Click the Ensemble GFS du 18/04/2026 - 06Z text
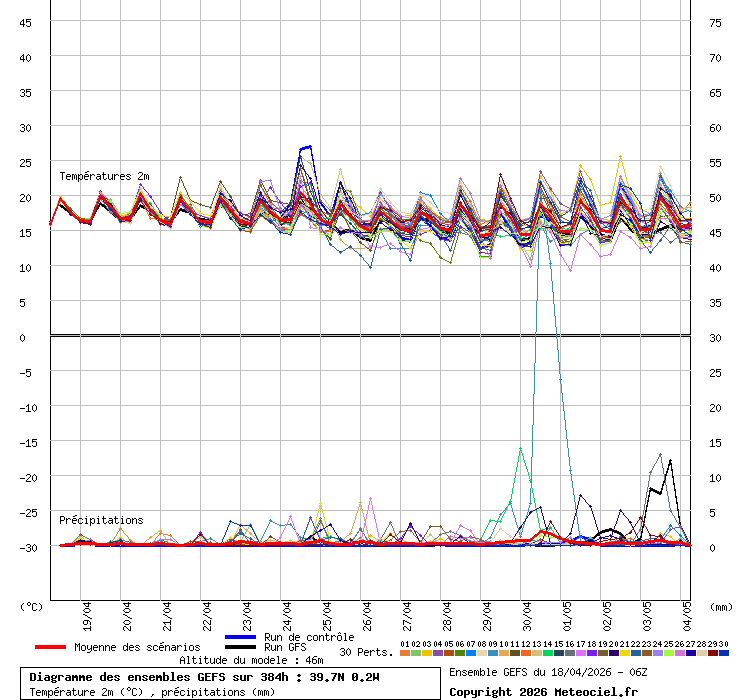740x700 pixels. coord(546,672)
